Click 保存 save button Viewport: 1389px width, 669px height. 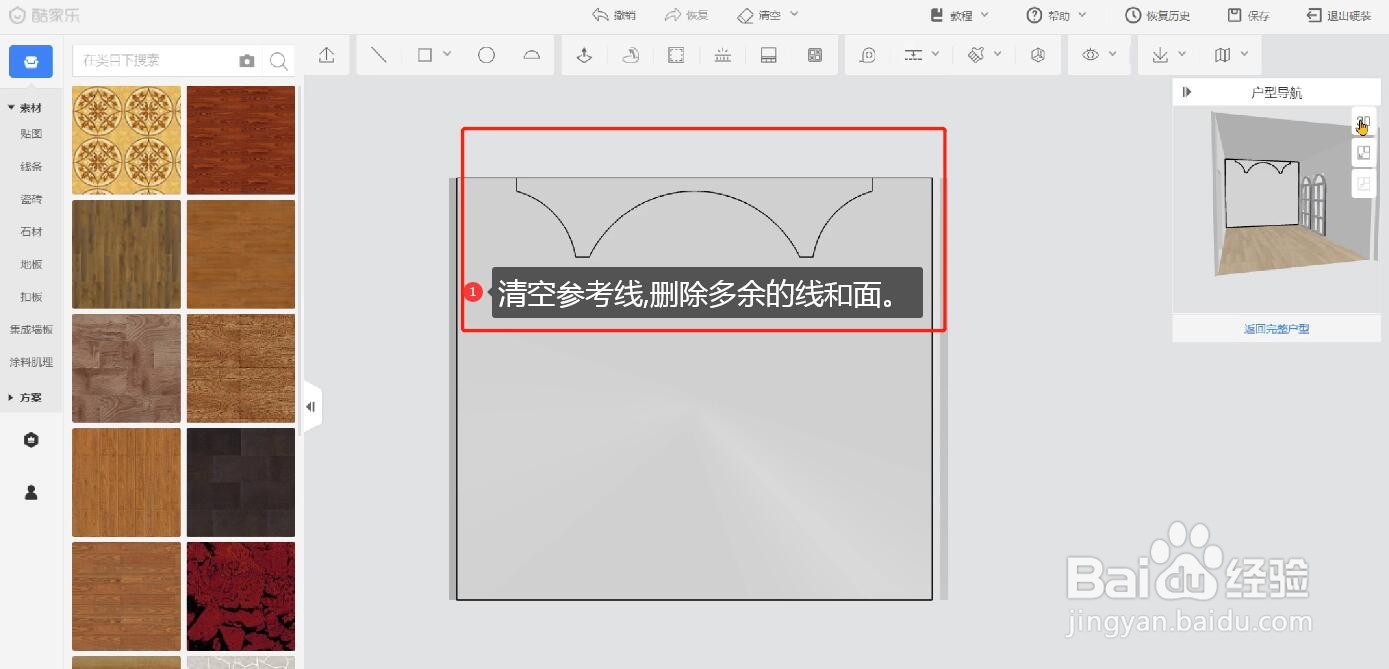(x=1249, y=15)
